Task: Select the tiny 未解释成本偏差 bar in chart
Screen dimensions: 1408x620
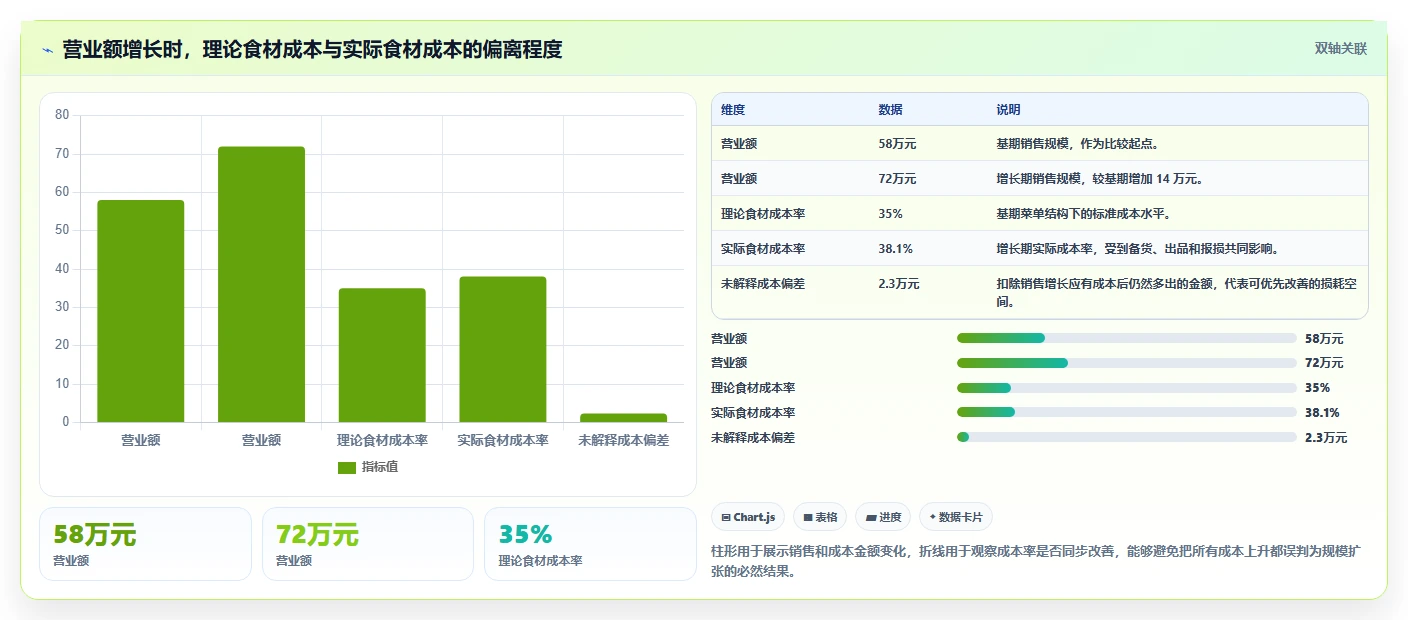Action: coord(623,417)
